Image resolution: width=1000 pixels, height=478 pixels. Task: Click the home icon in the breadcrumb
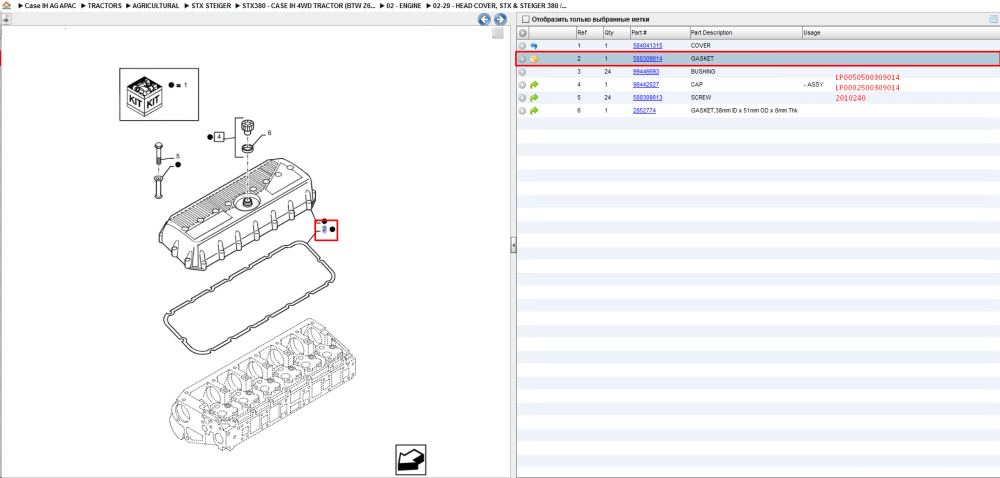tap(7, 5)
